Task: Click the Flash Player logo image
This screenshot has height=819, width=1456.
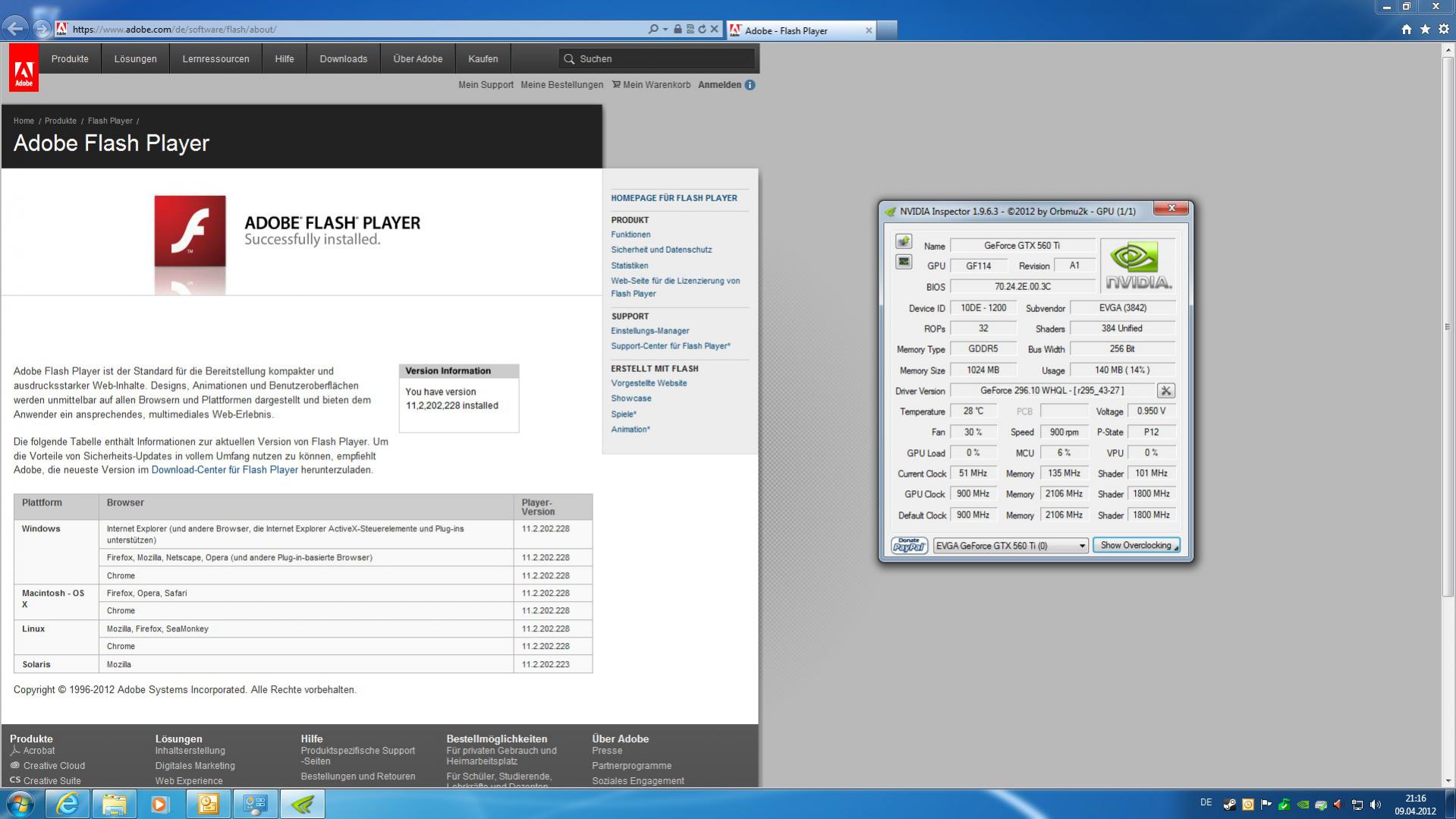Action: point(190,231)
